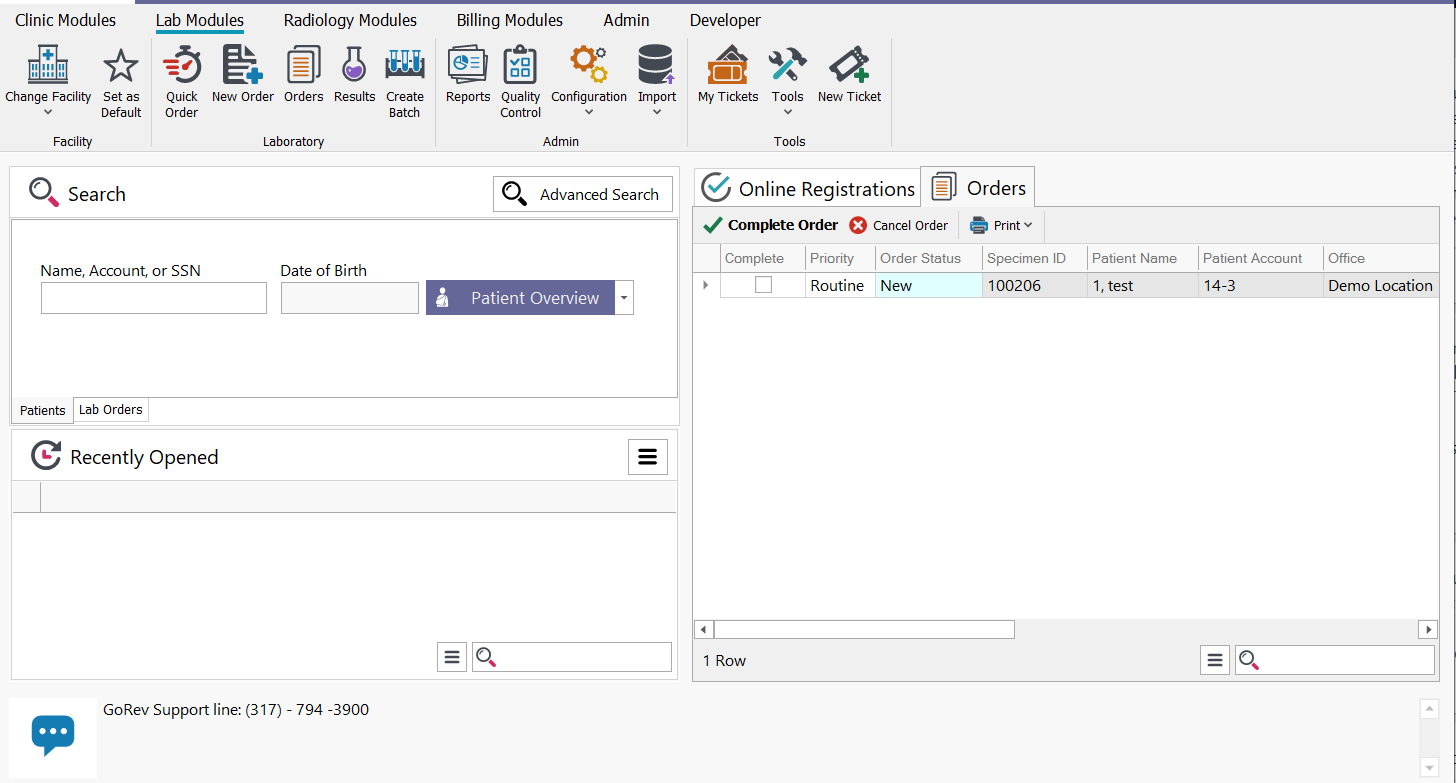Open Quality Control
Image resolution: width=1456 pixels, height=783 pixels.
pos(521,82)
